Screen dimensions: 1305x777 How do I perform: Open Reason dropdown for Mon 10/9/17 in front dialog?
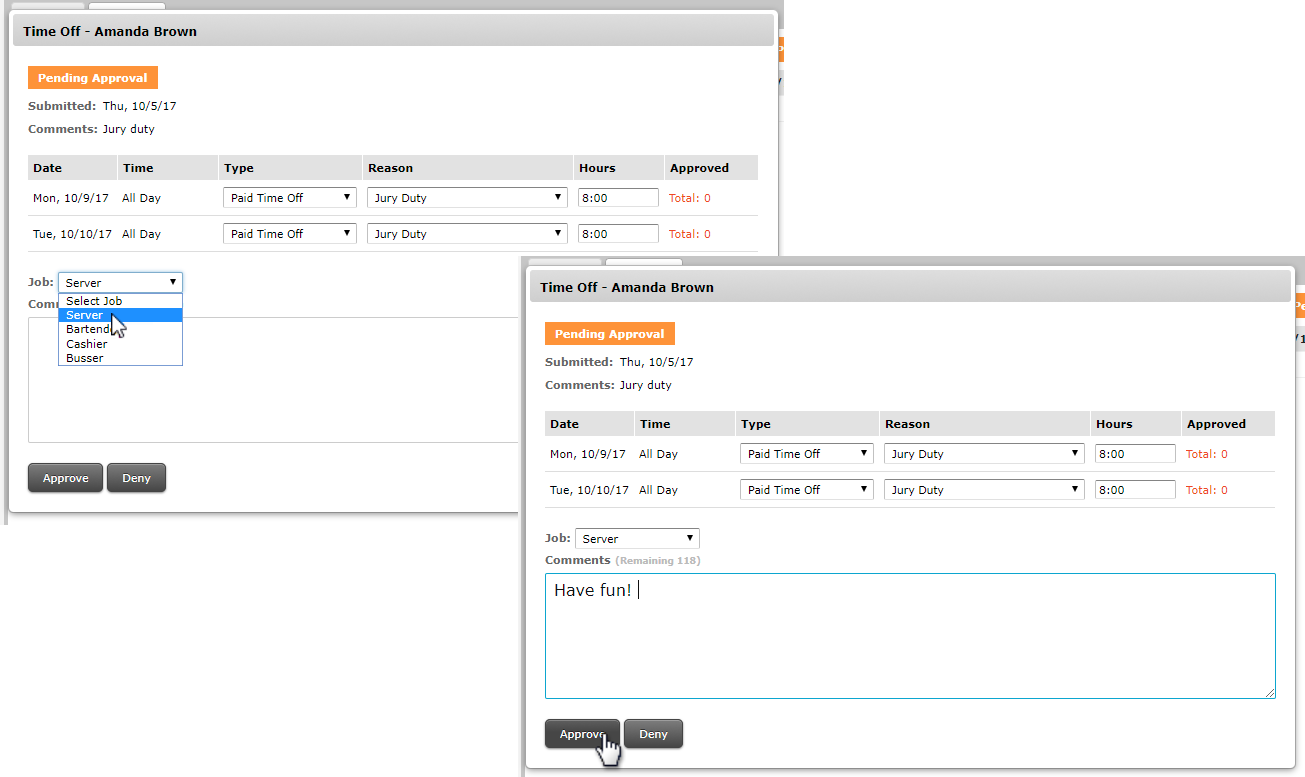pos(984,454)
